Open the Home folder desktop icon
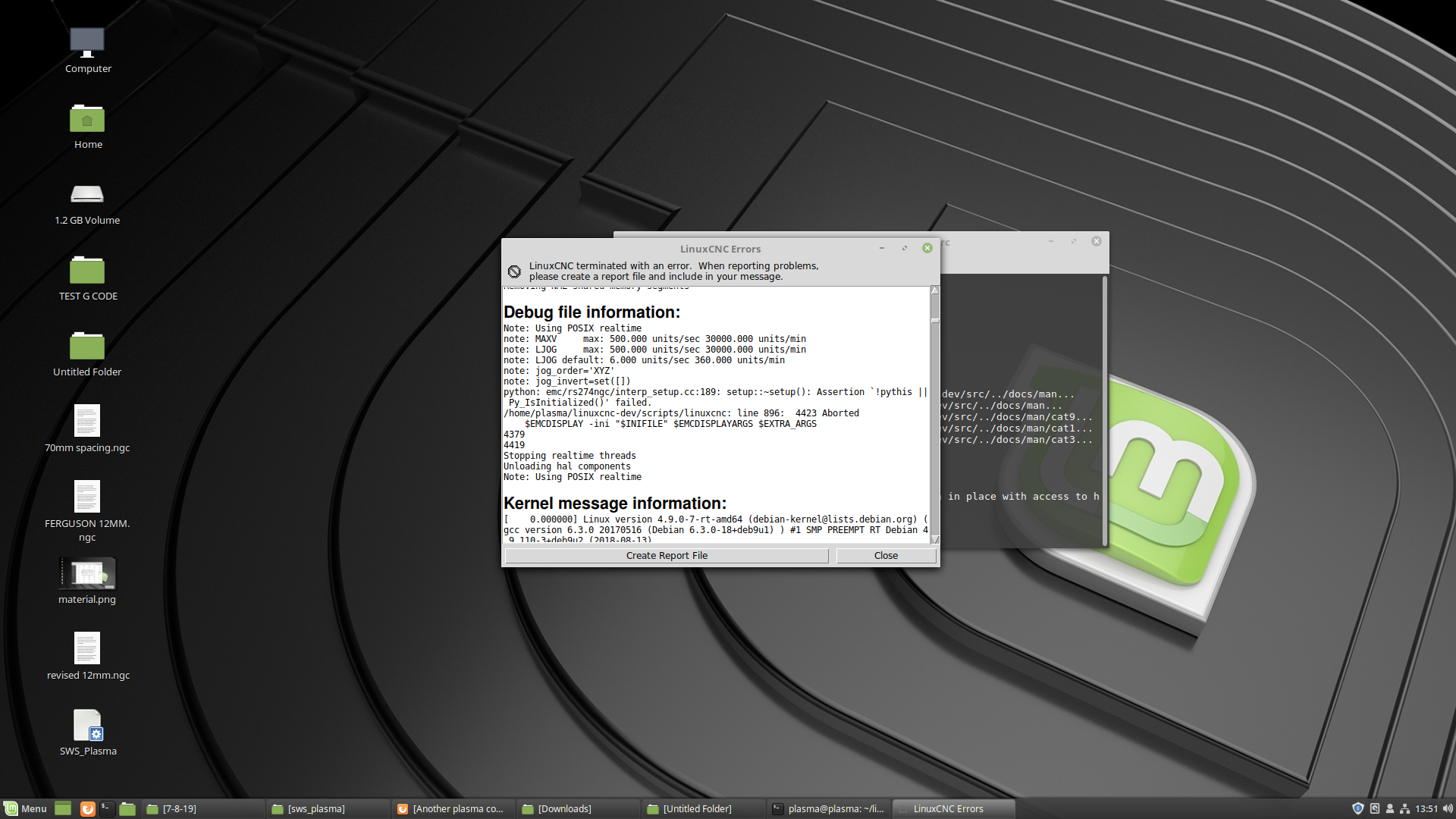This screenshot has width=1456, height=819. [87, 118]
